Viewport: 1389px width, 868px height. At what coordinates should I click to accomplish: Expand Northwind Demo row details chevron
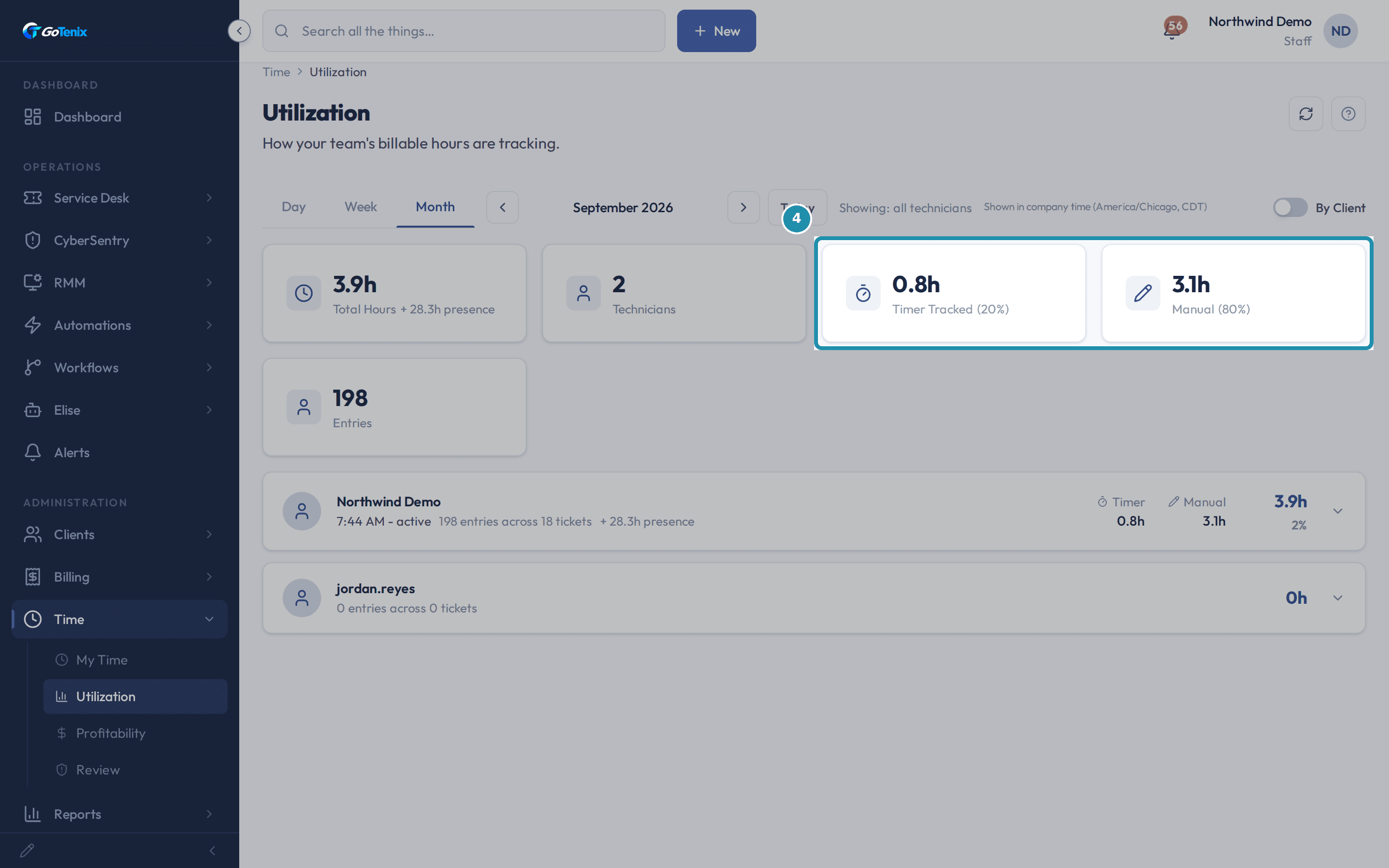click(x=1337, y=511)
